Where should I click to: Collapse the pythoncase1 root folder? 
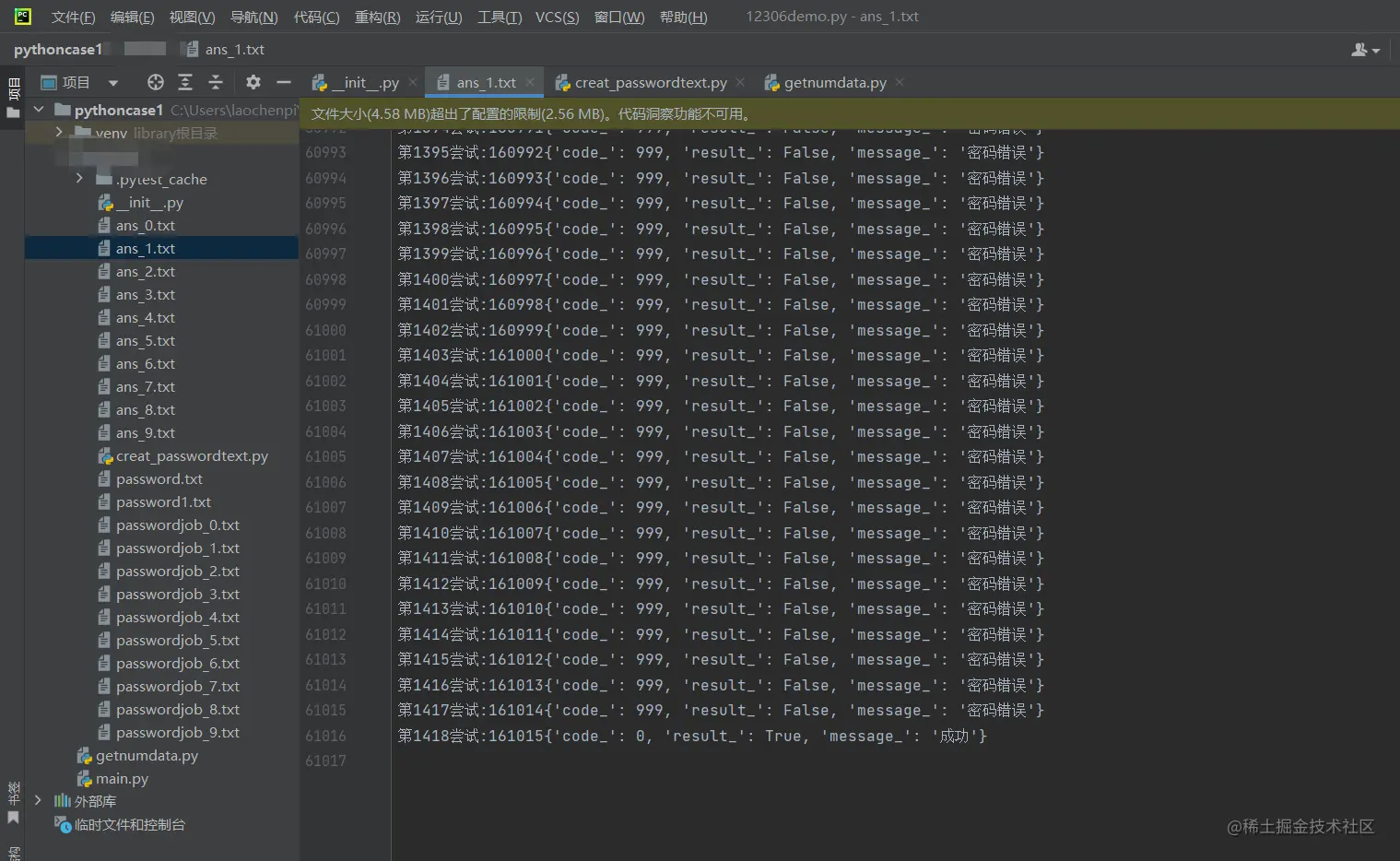coord(39,110)
